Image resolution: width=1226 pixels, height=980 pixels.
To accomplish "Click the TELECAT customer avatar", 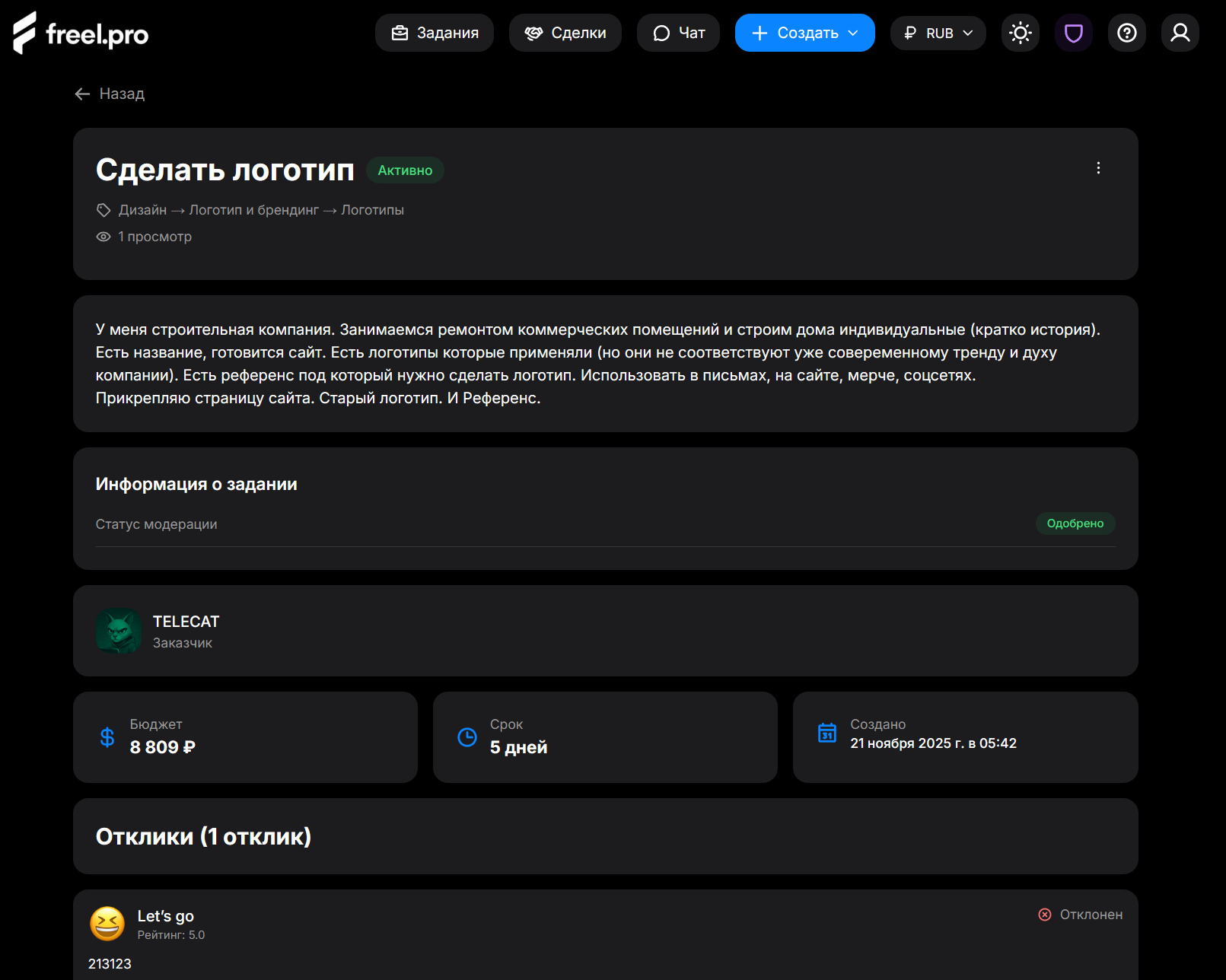I will 119,631.
